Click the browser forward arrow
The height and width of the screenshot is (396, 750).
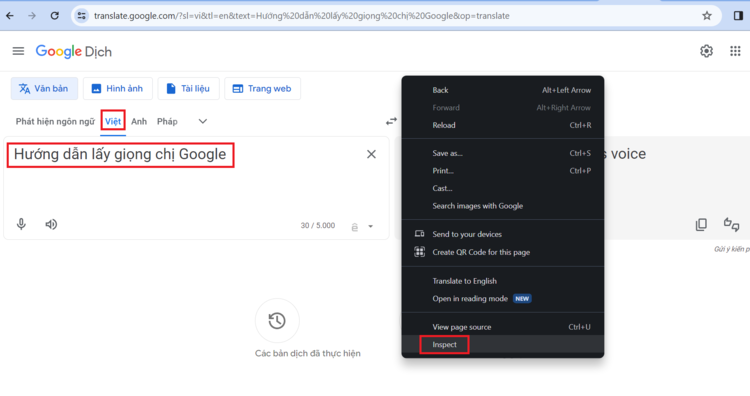coord(32,16)
